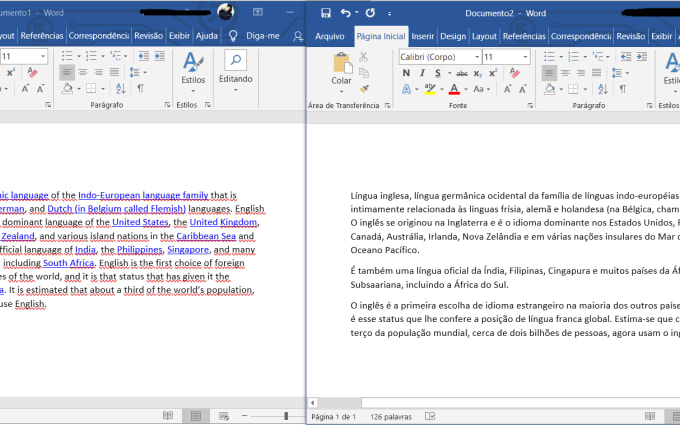Open the Arquivo tab in Documento2

pos(330,36)
